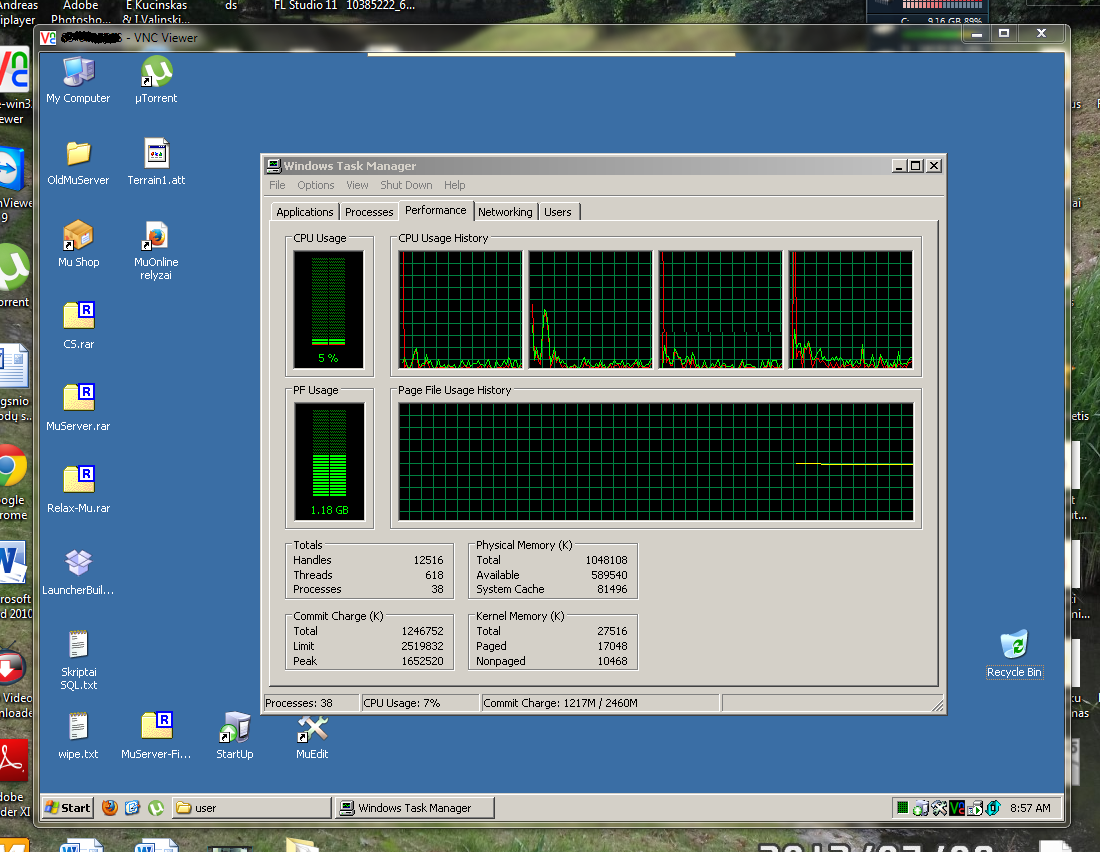The height and width of the screenshot is (852, 1100).
Task: Launch Firefox from the quick launch bar
Action: (109, 808)
